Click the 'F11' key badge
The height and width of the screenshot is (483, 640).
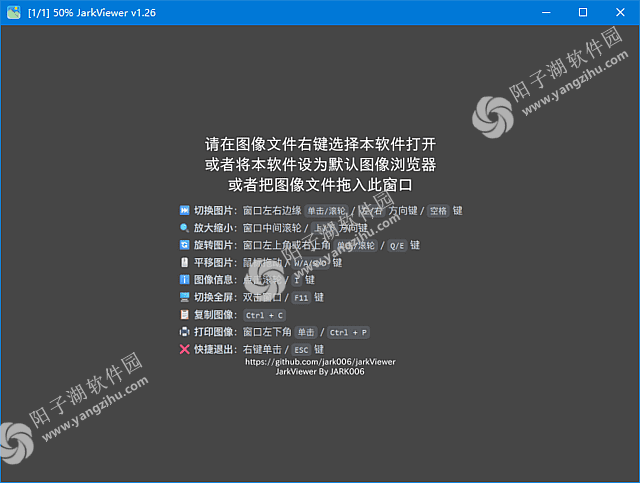[x=301, y=298]
